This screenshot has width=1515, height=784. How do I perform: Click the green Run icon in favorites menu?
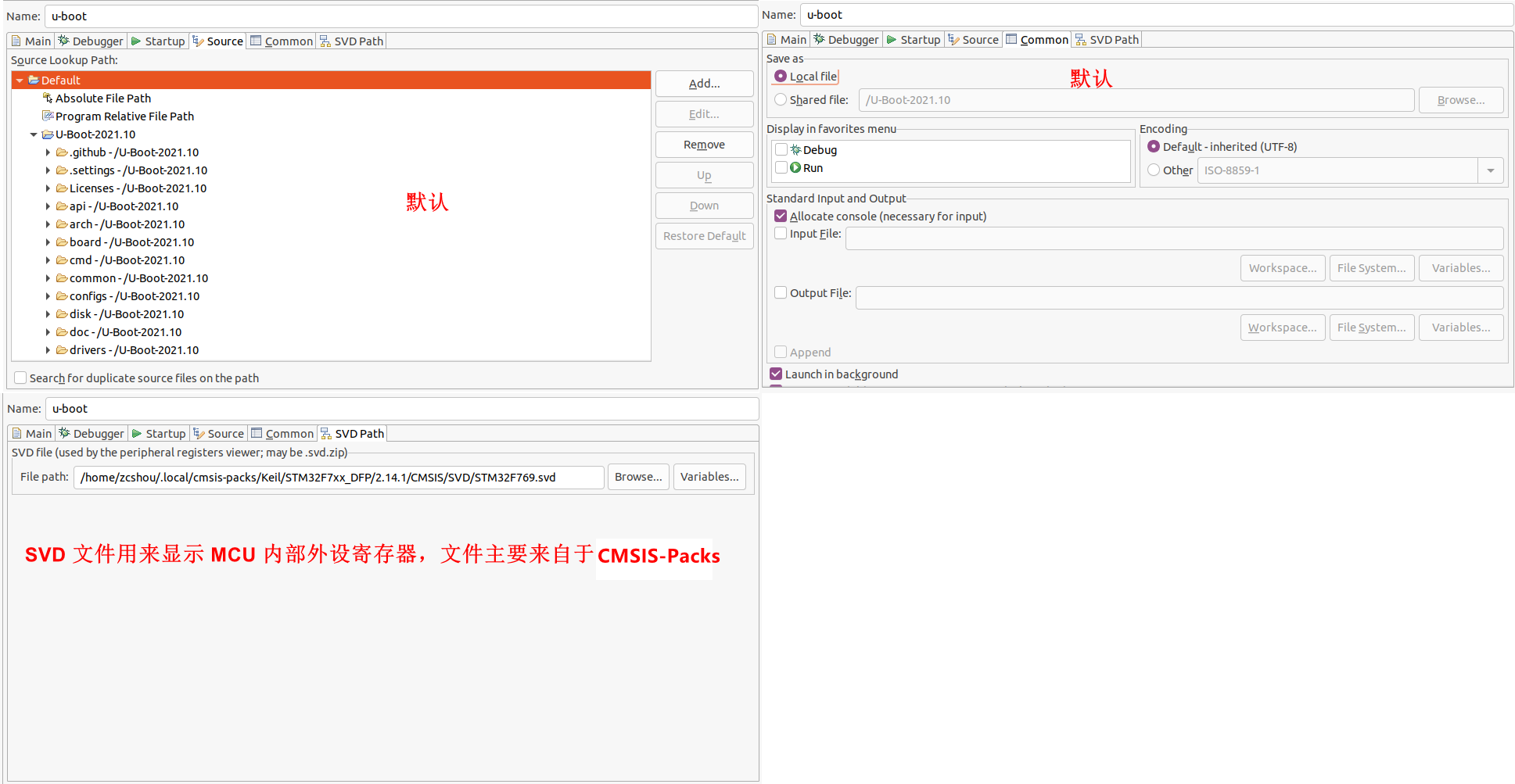(795, 168)
